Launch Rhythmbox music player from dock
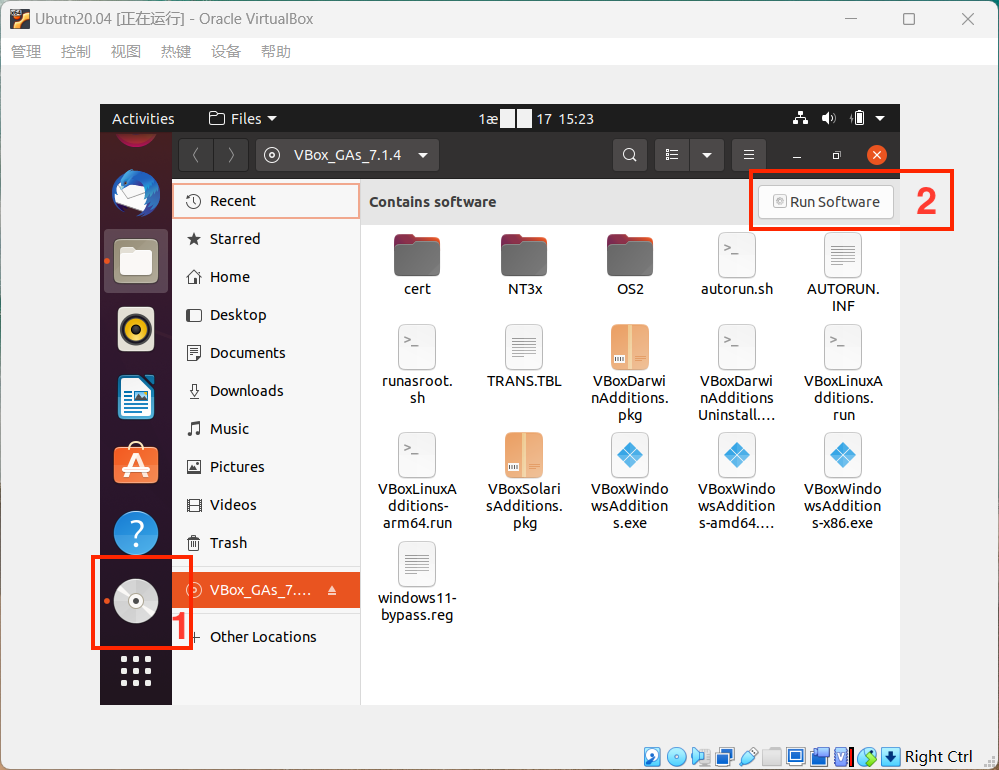999x770 pixels. [x=136, y=329]
